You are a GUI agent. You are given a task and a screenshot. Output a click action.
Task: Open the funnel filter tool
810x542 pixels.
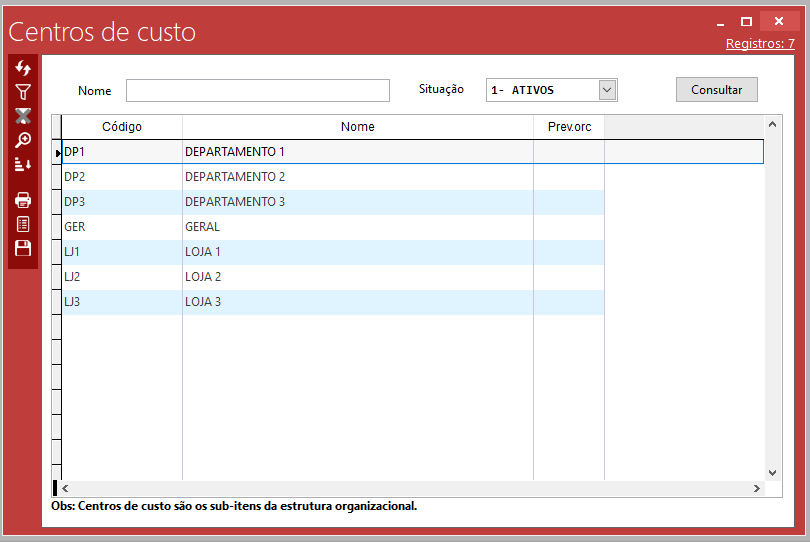[x=23, y=92]
